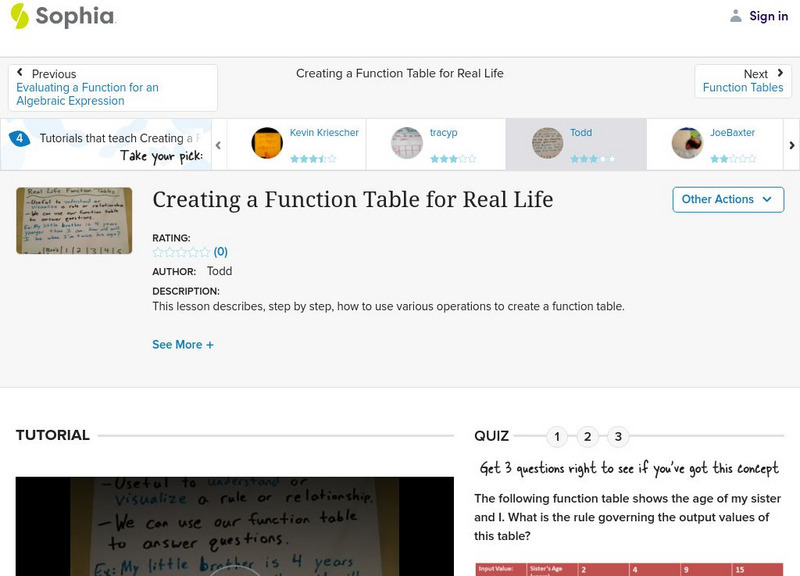800x576 pixels.
Task: Click the Next right chevron arrow
Action: click(780, 73)
